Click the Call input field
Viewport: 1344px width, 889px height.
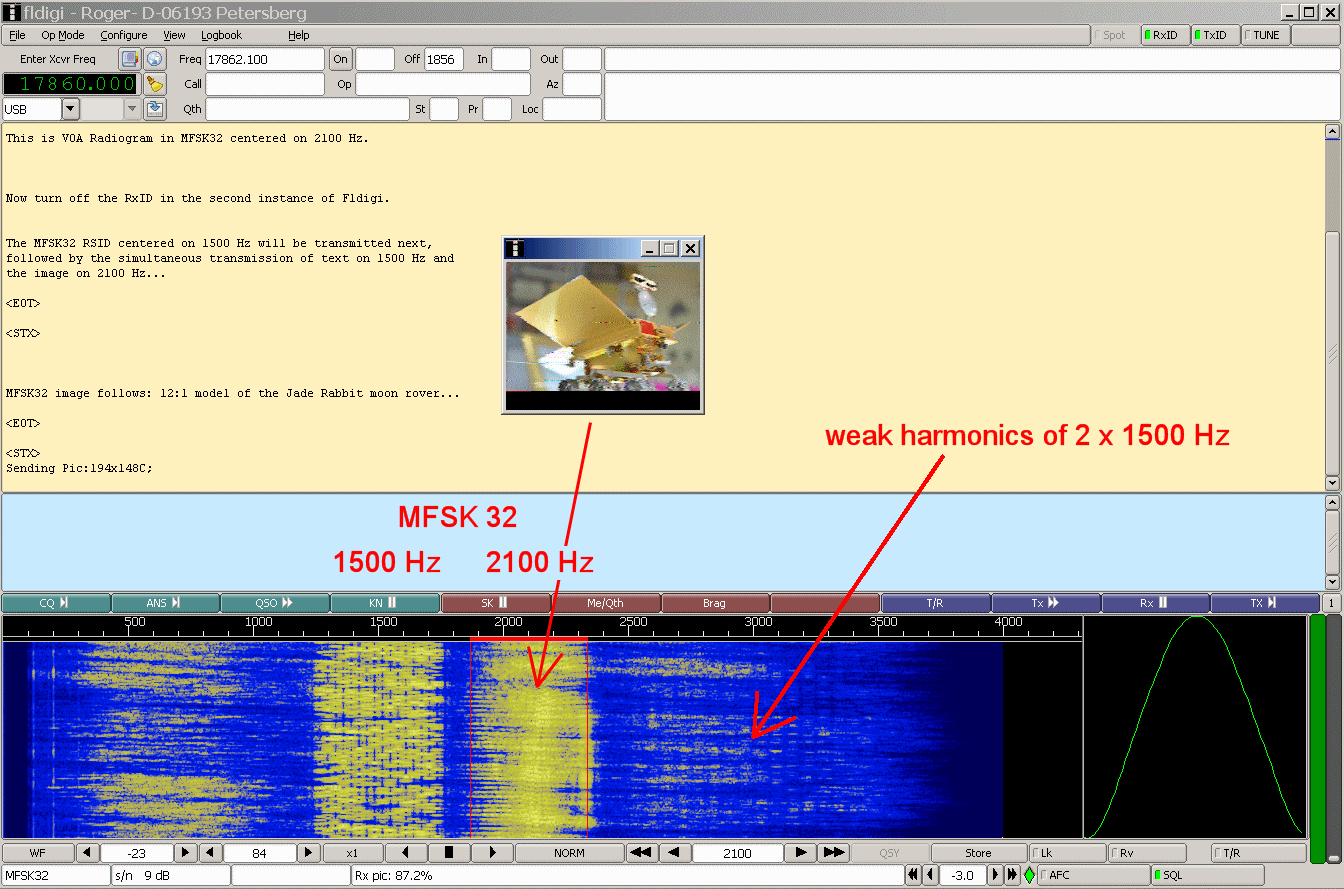click(265, 84)
